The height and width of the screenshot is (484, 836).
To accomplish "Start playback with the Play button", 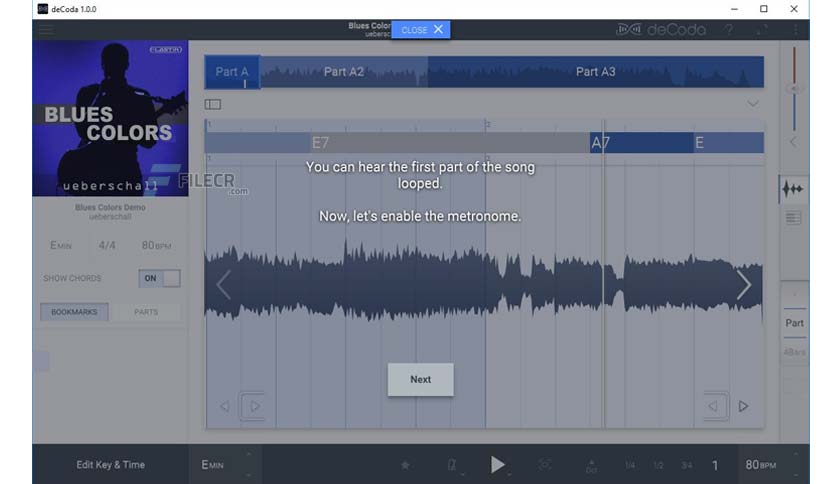I will 497,465.
